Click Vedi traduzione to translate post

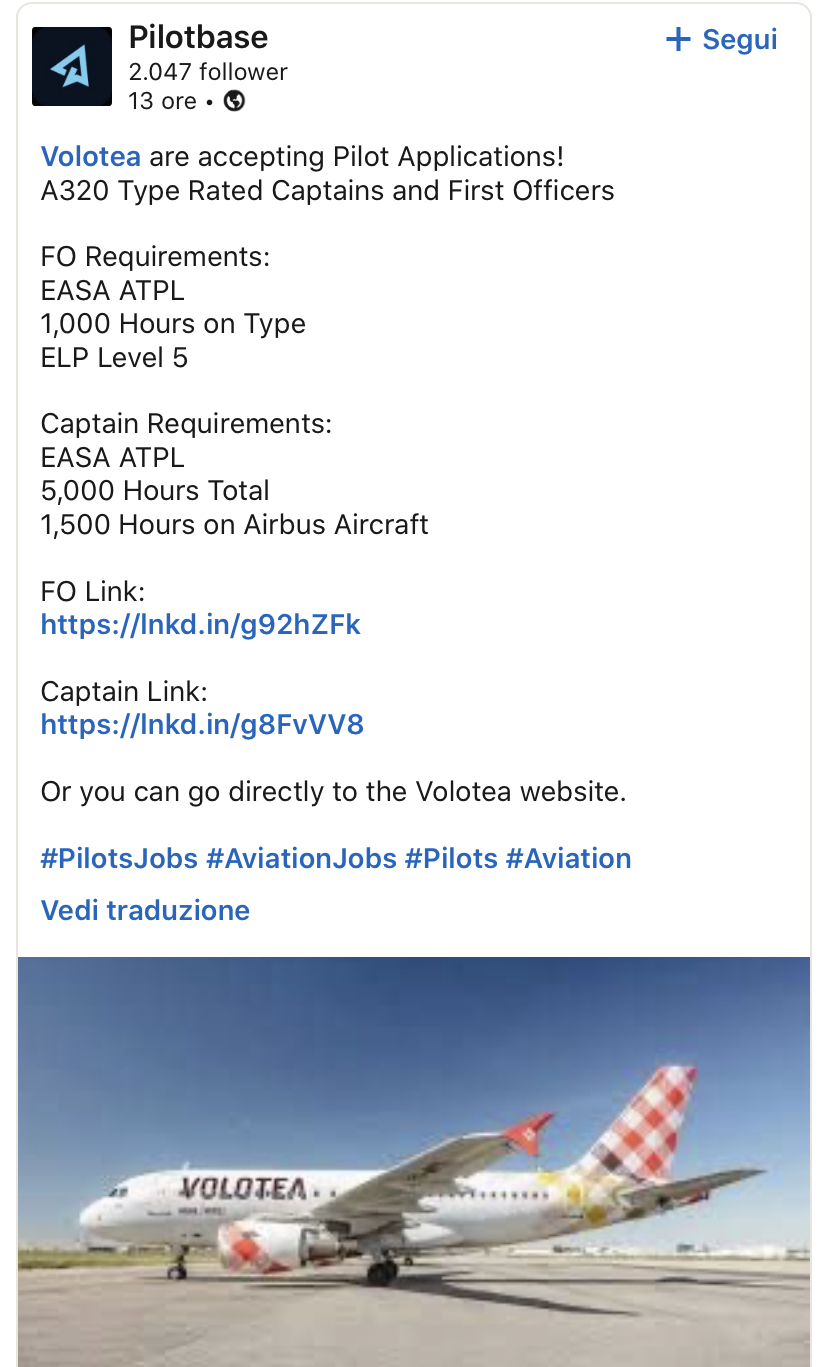[x=145, y=910]
